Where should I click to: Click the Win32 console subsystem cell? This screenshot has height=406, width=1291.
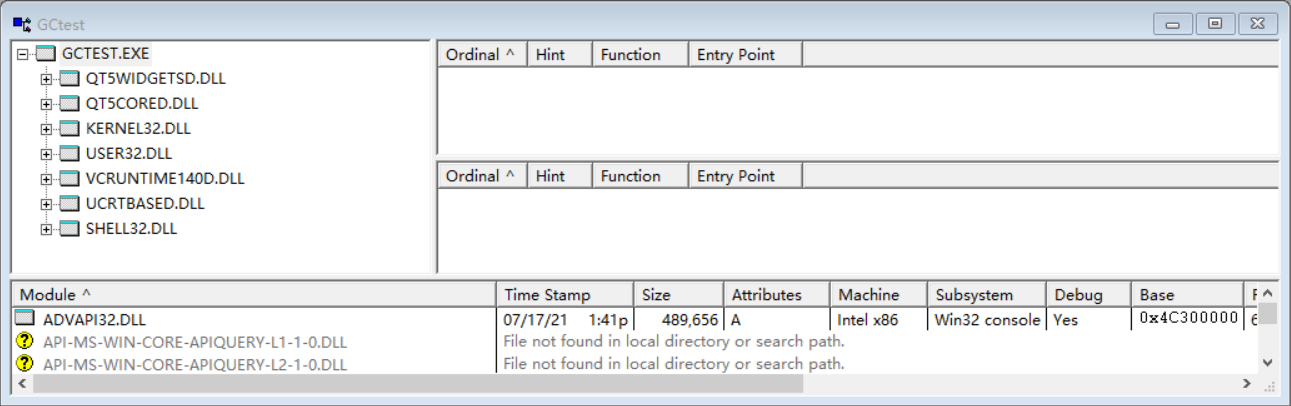(x=987, y=320)
